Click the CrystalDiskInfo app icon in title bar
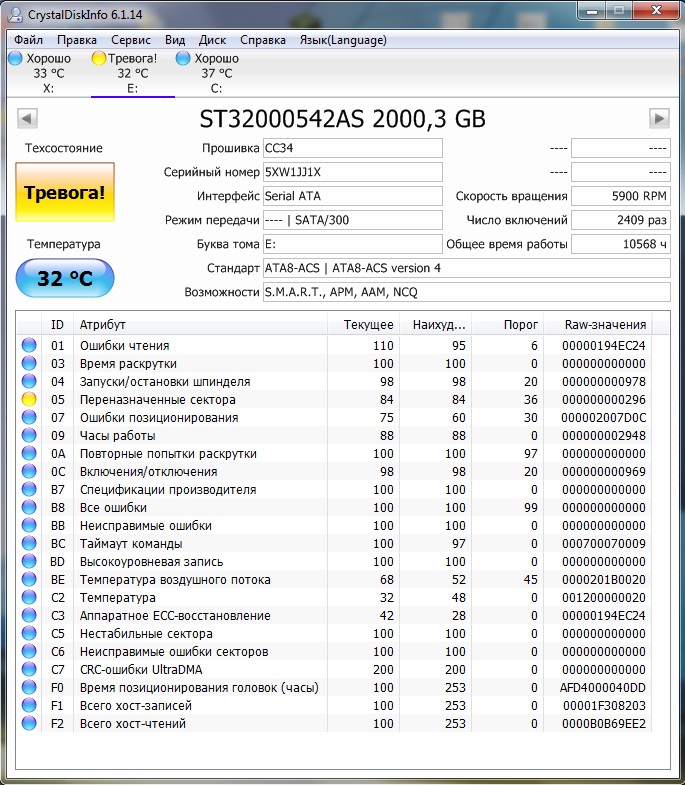The width and height of the screenshot is (685, 785). [x=14, y=13]
